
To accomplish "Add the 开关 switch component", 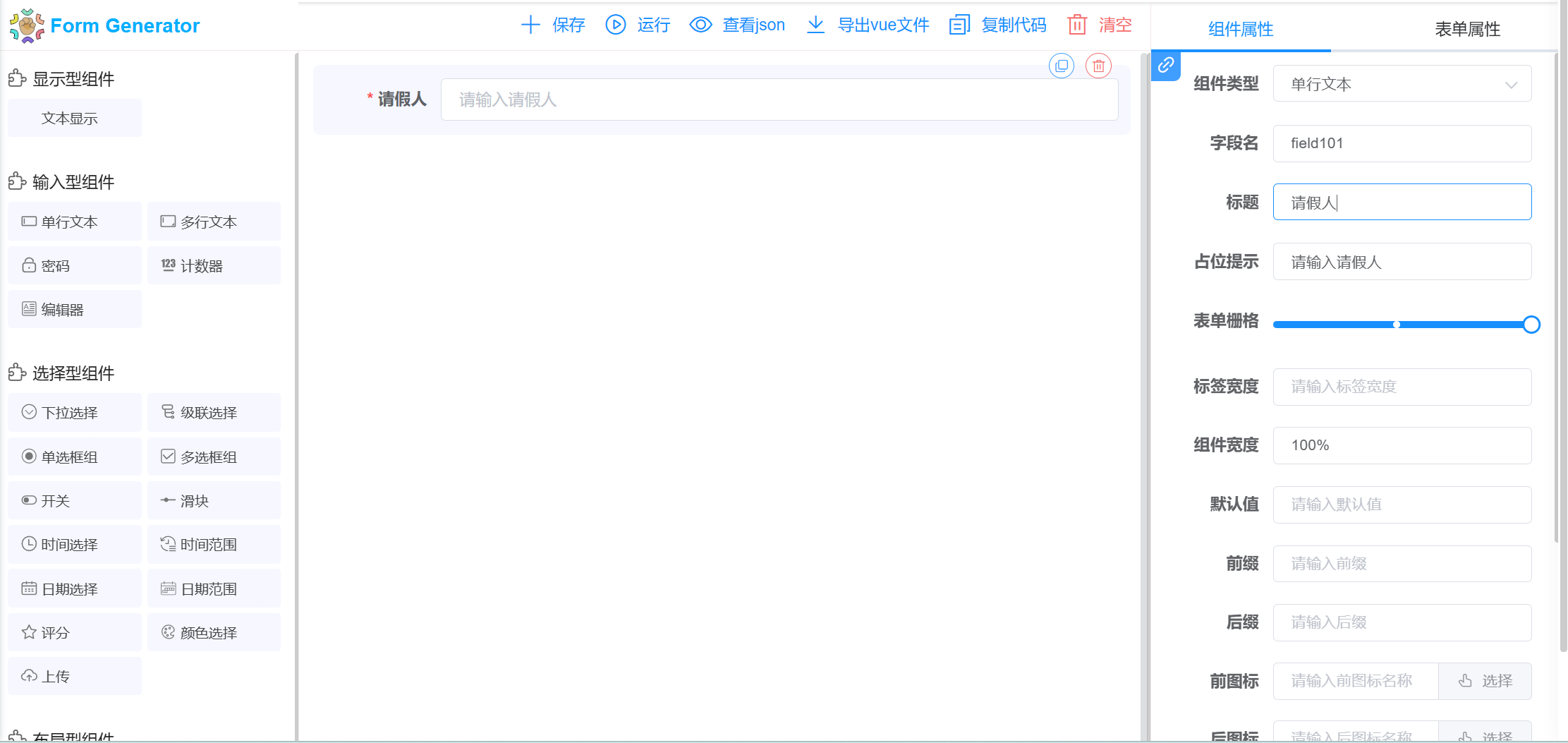I will click(75, 501).
